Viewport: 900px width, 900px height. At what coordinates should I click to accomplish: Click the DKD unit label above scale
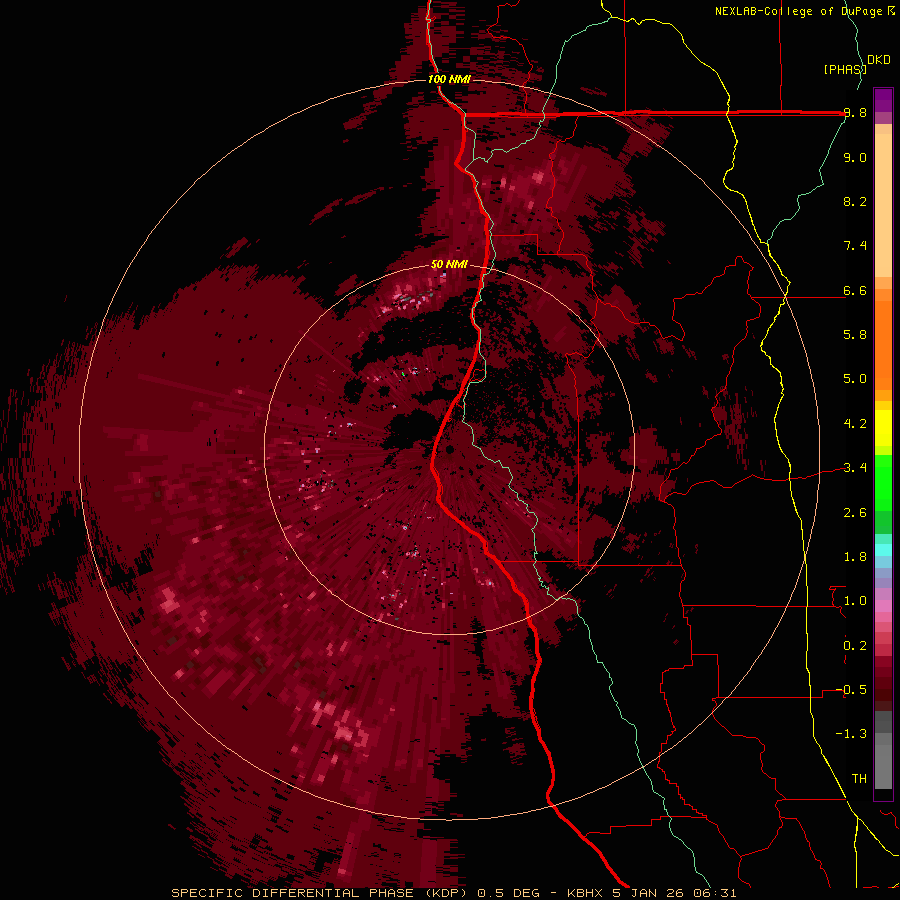pos(879,59)
